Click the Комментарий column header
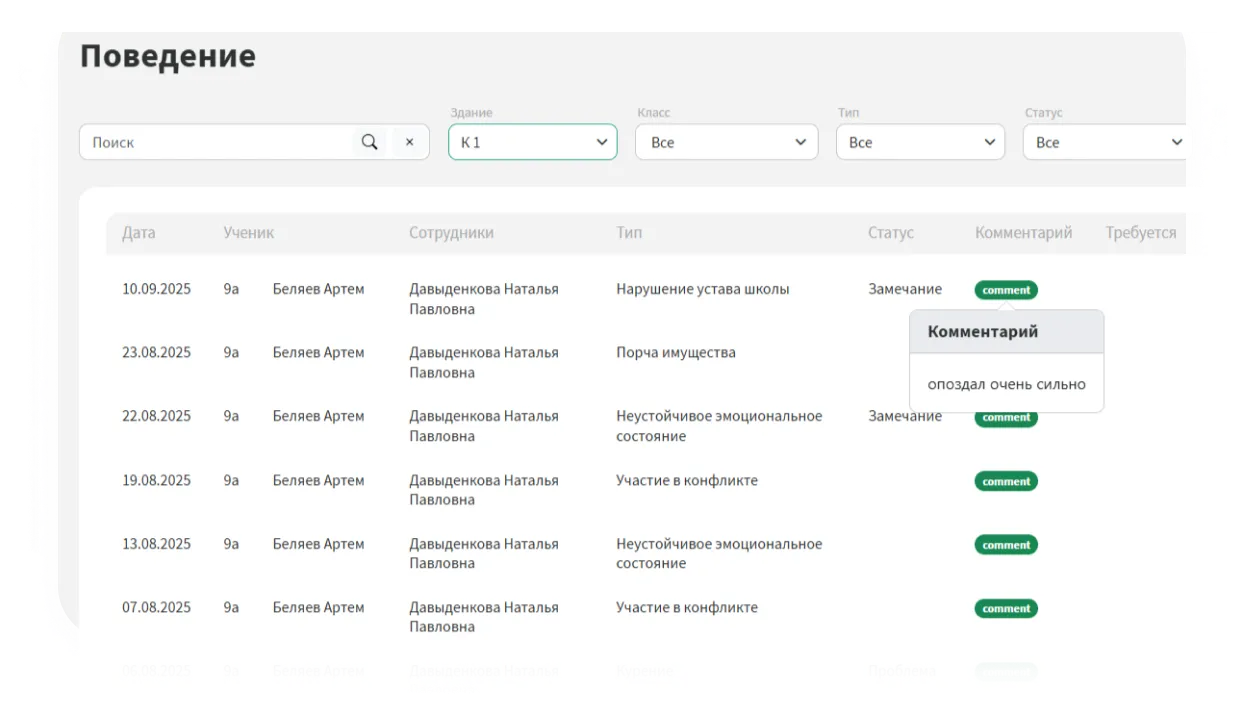This screenshot has height=708, width=1242. 1023,233
